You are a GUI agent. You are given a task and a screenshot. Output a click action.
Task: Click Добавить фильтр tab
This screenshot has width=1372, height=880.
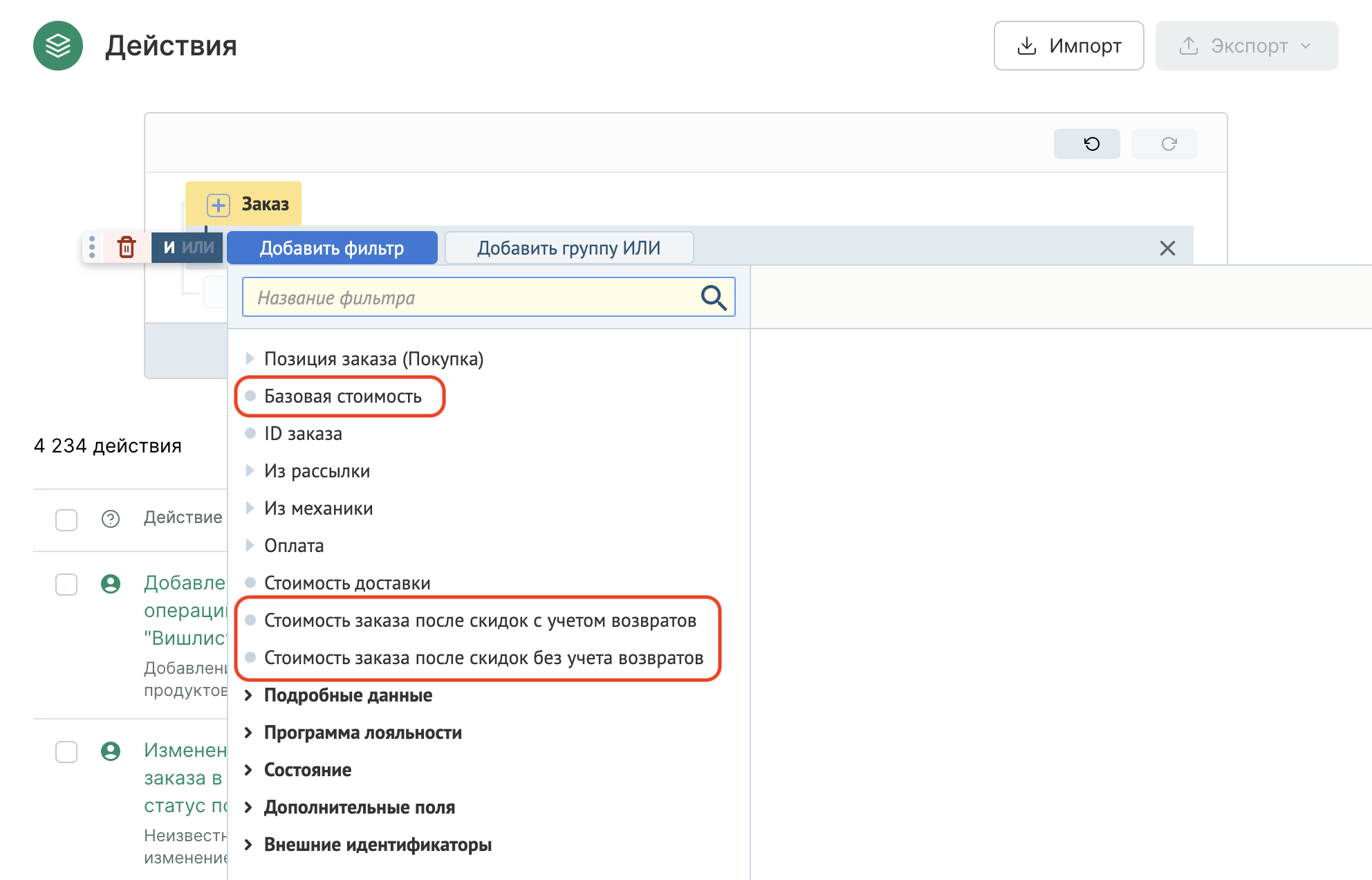(x=332, y=248)
